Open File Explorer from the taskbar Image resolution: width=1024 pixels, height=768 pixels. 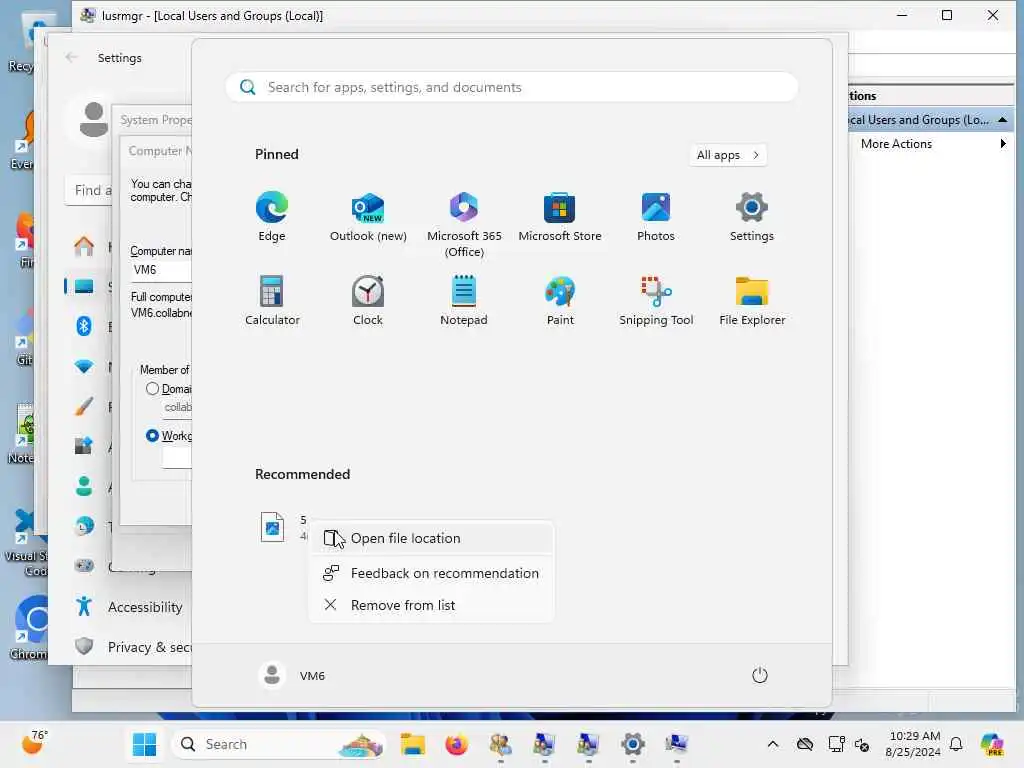413,744
